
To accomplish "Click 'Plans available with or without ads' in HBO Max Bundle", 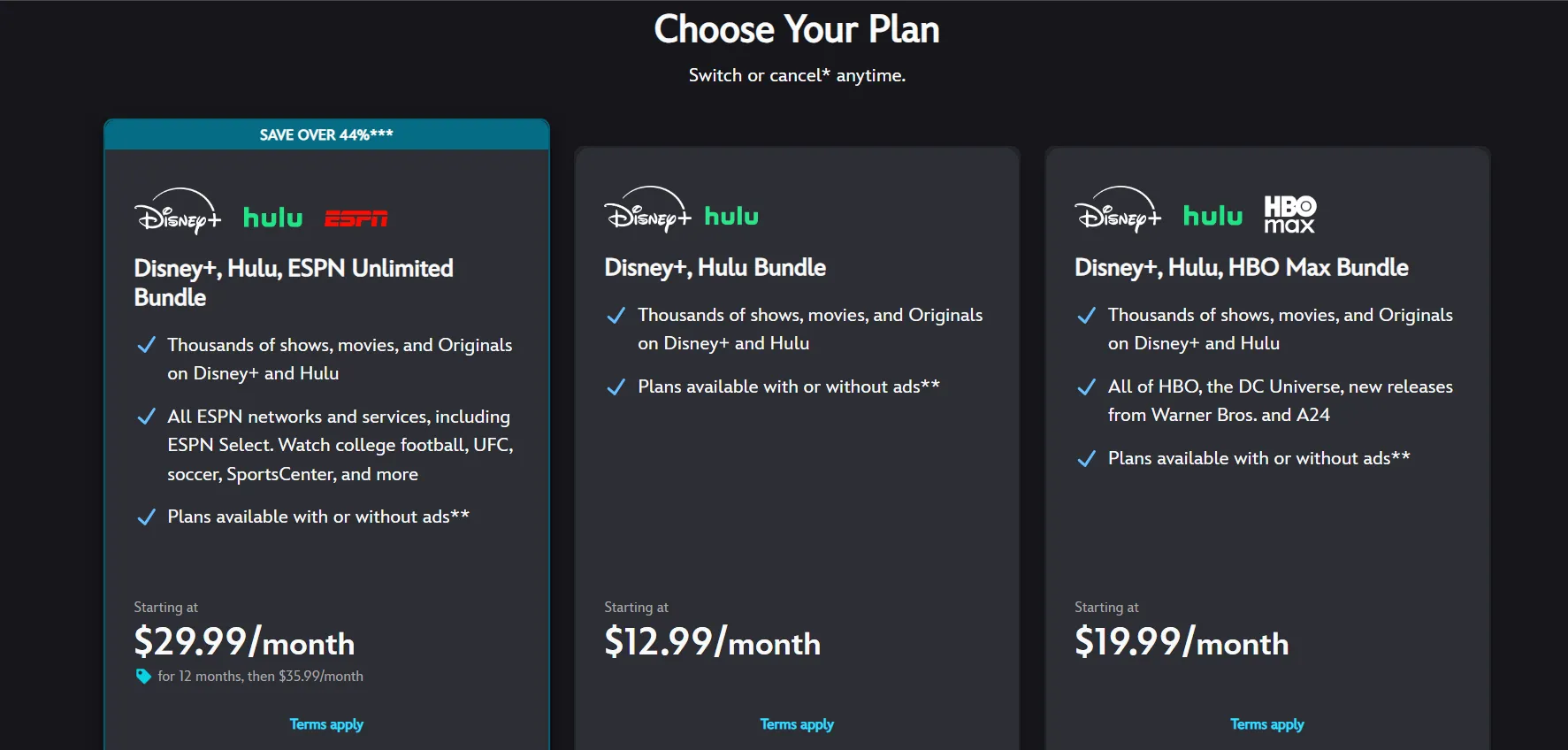I will click(x=1259, y=458).
